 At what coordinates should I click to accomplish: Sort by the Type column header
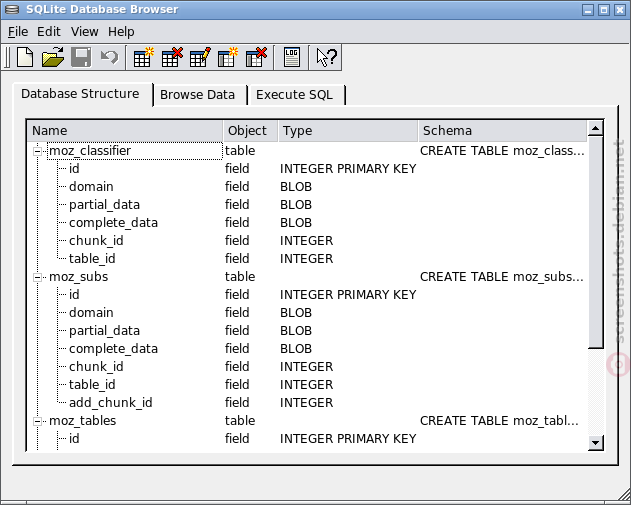348,131
